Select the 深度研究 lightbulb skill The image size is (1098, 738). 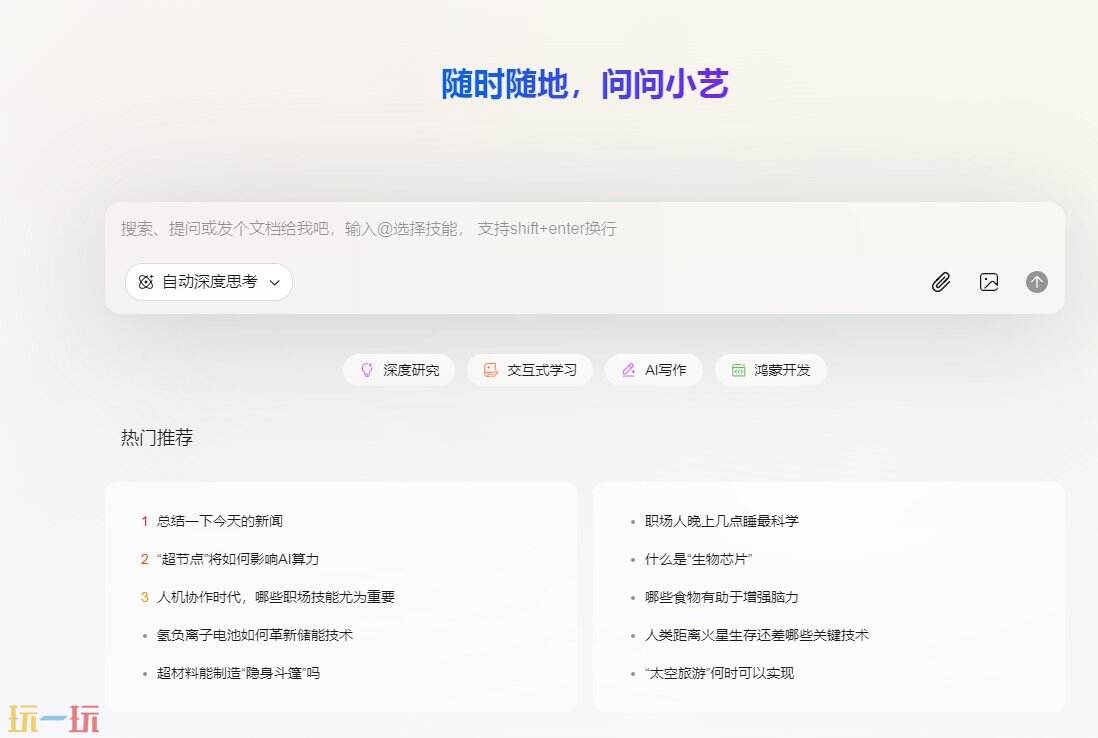(x=399, y=369)
